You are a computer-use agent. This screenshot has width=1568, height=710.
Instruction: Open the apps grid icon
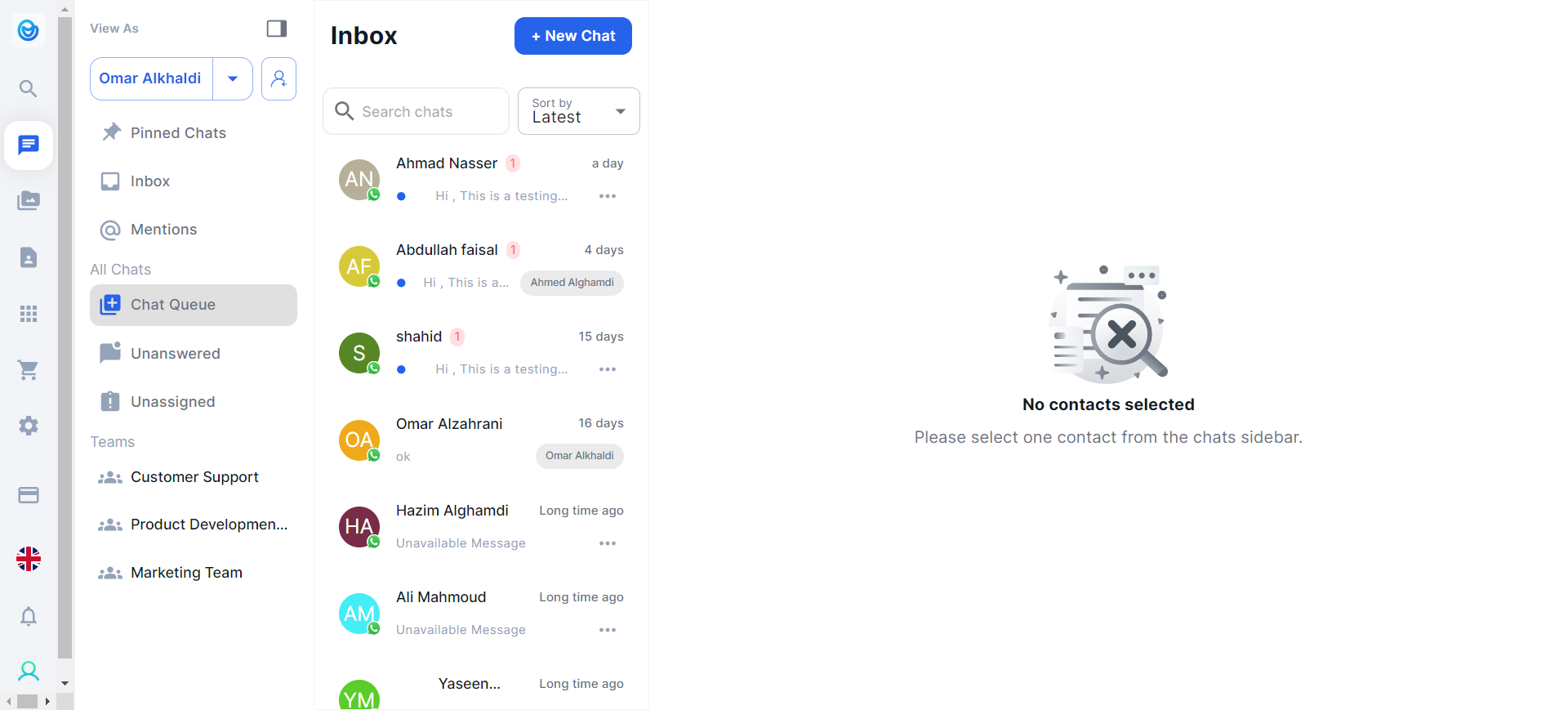29,314
